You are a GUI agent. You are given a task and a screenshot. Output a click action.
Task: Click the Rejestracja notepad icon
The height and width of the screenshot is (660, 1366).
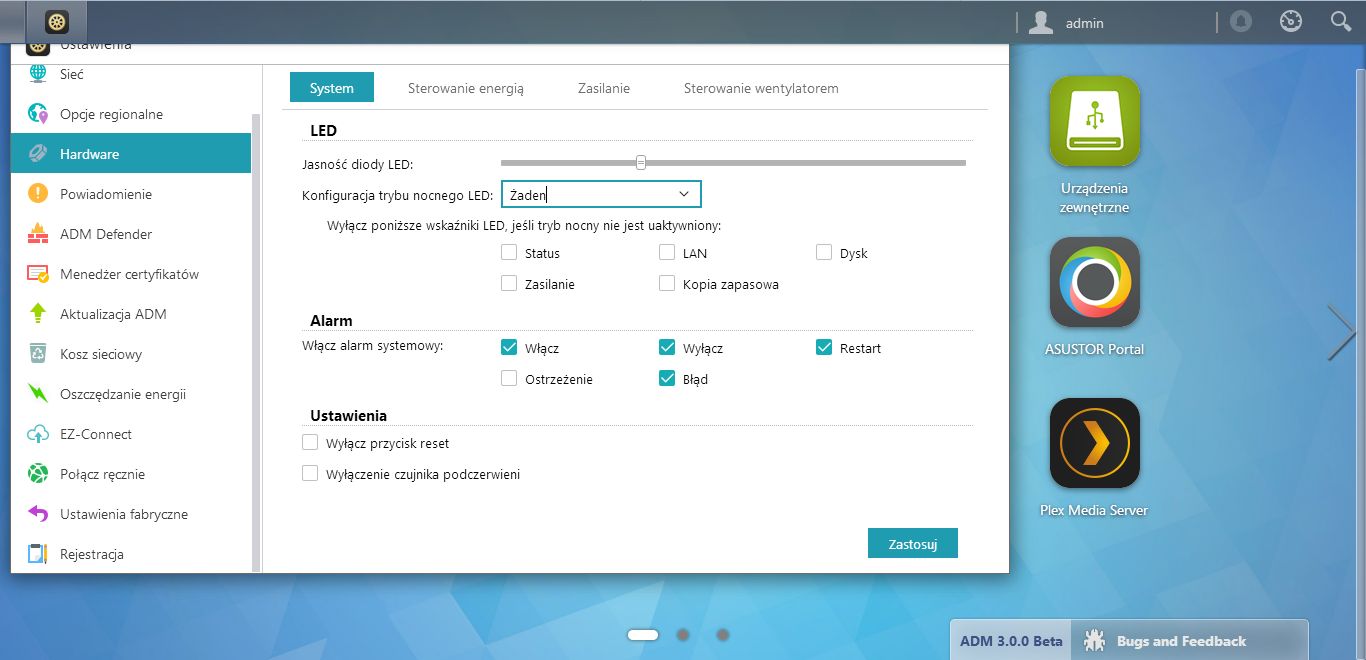38,554
